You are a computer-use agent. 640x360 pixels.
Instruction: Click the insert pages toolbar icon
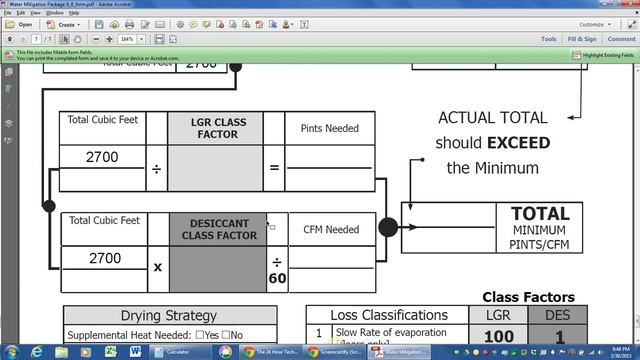246,25
